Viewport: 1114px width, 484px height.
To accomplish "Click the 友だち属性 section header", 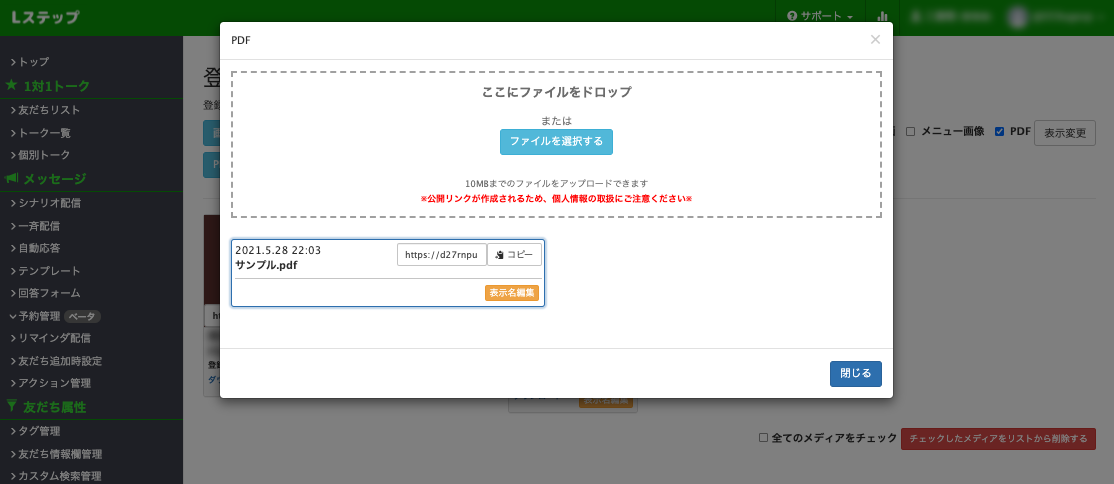I will pyautogui.click(x=55, y=407).
